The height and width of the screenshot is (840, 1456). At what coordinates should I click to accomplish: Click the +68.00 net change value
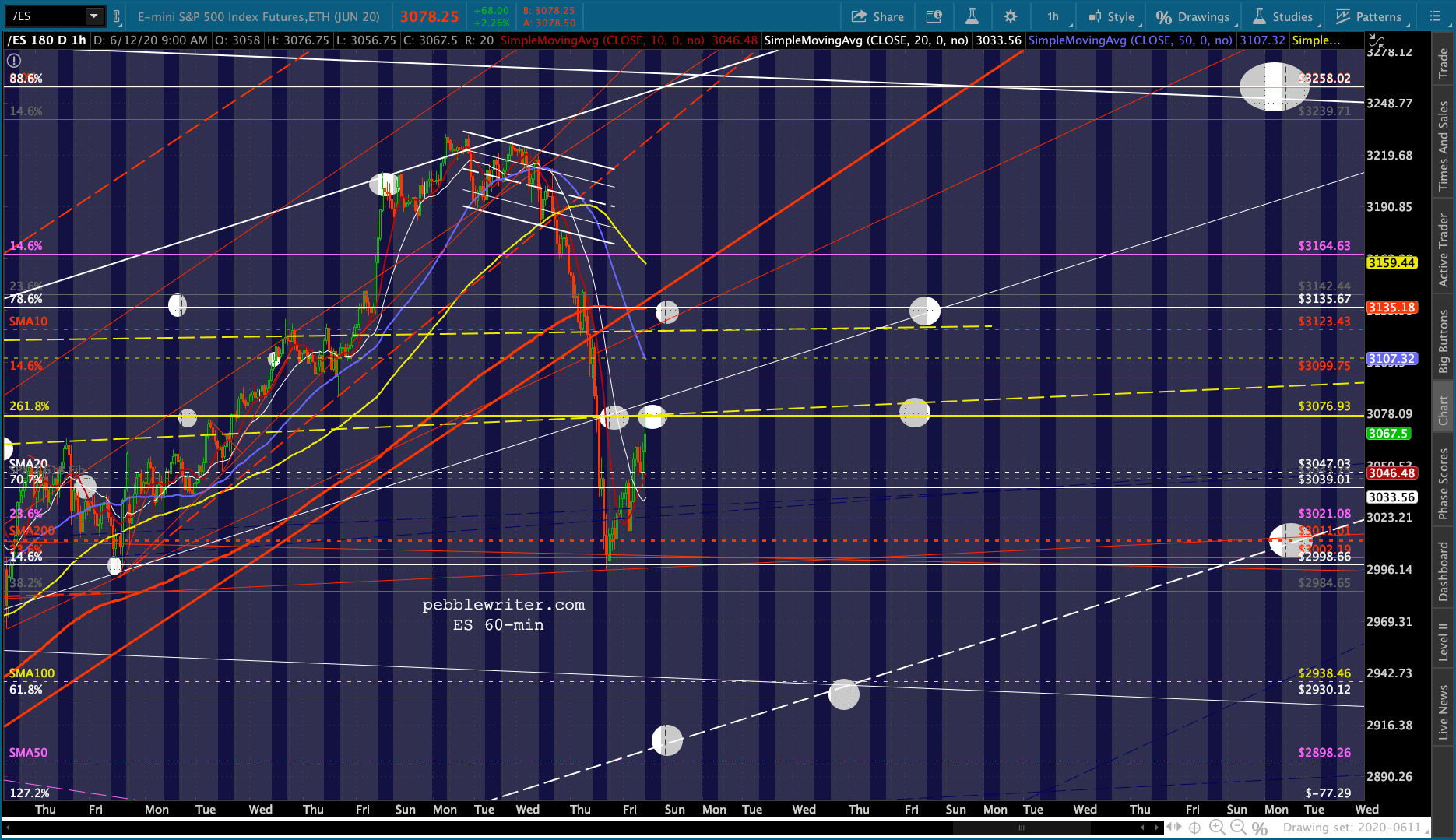(491, 11)
